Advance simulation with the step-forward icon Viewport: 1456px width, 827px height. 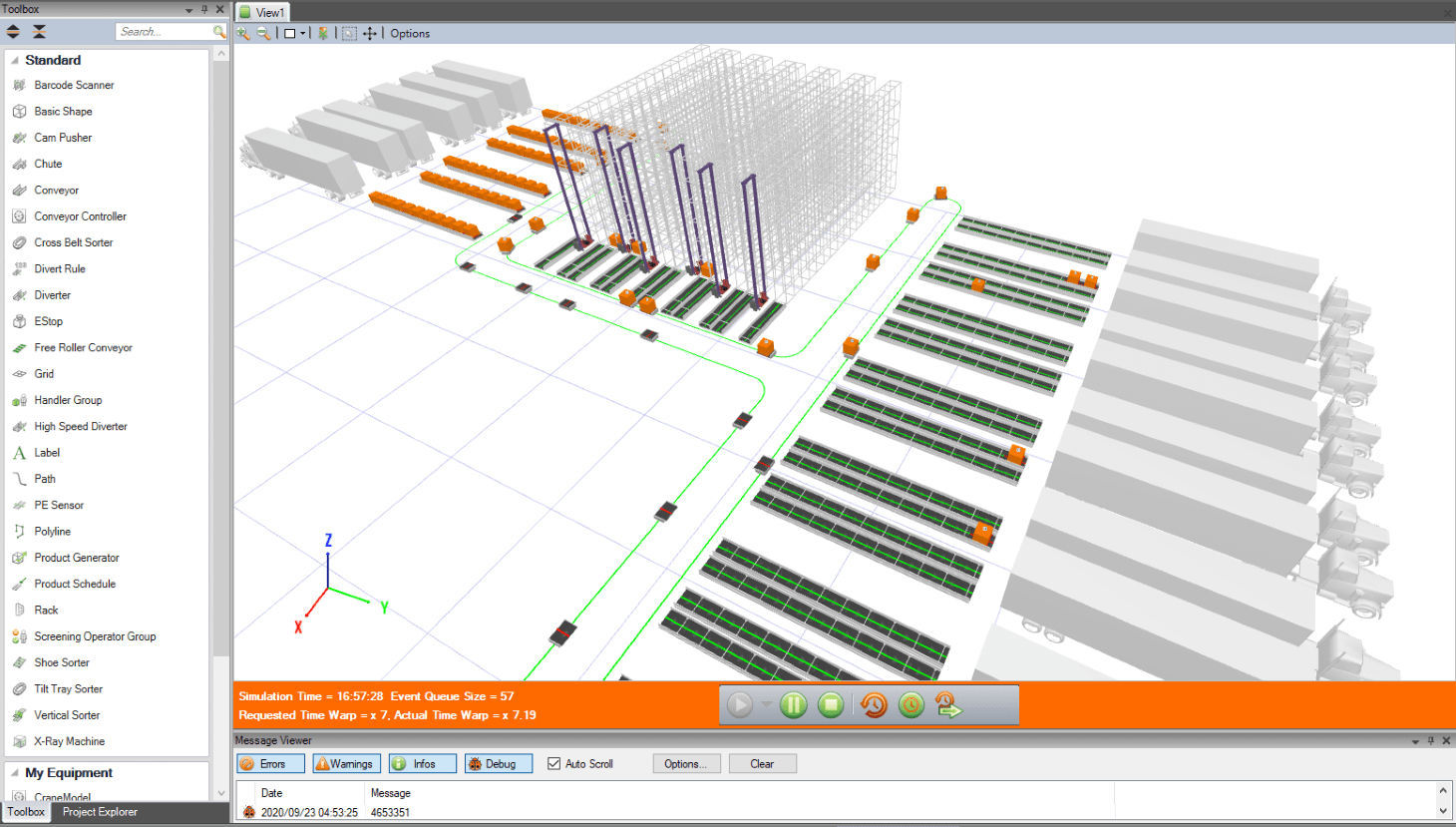click(x=947, y=704)
